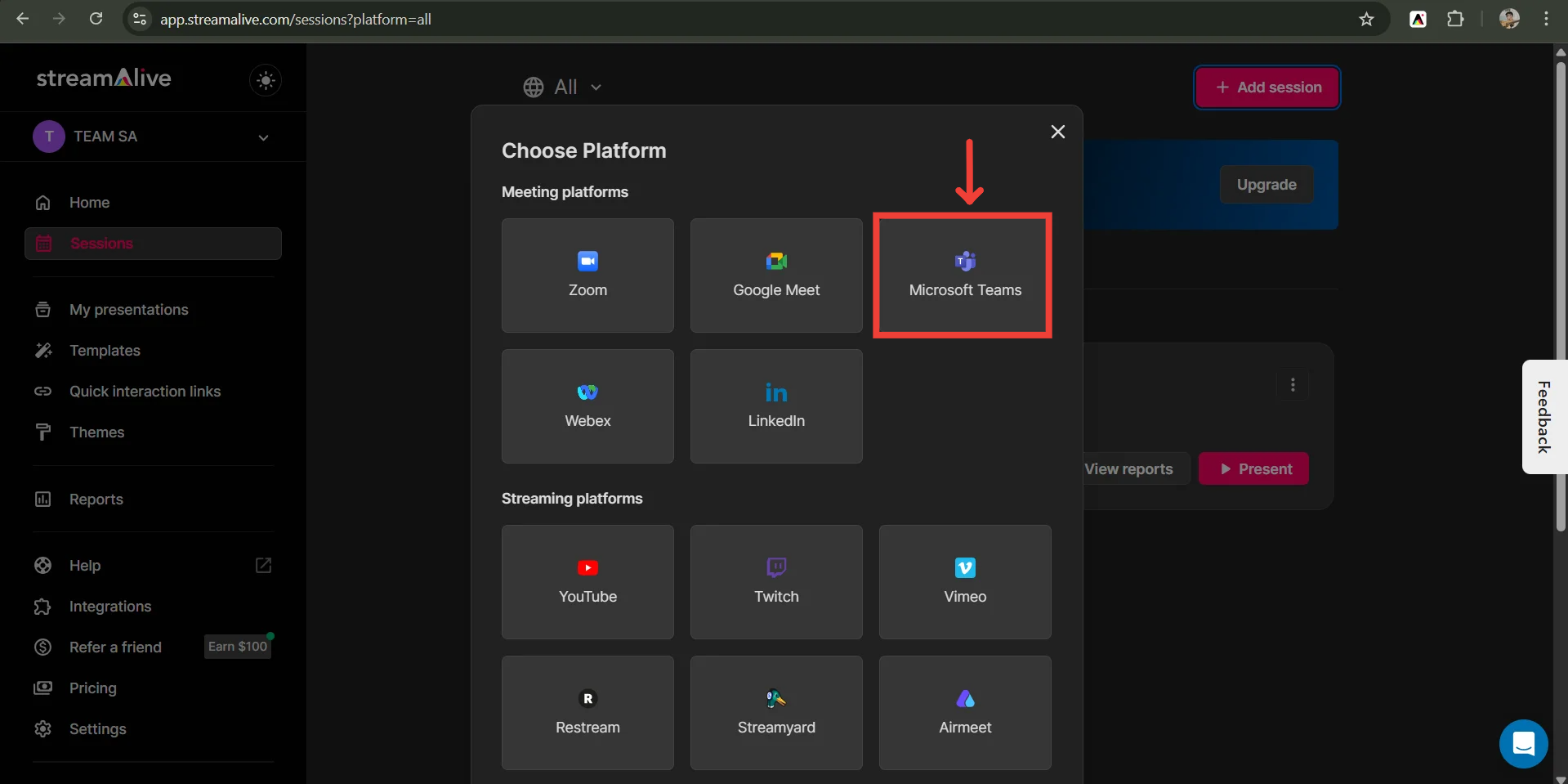Open the browser profile avatar
Image resolution: width=1568 pixels, height=784 pixels.
1509,19
